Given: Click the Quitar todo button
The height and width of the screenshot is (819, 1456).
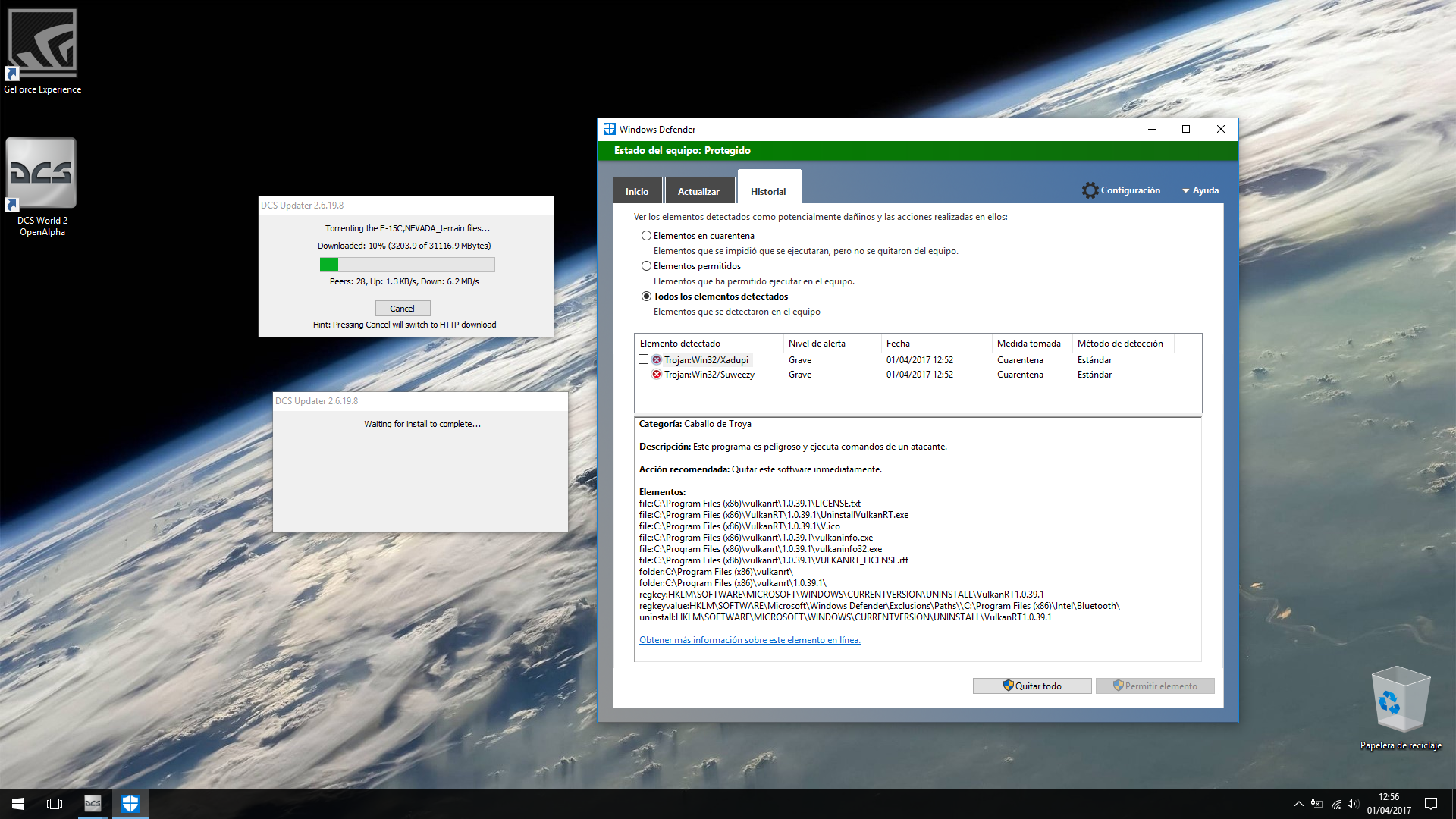Looking at the screenshot, I should click(1032, 686).
